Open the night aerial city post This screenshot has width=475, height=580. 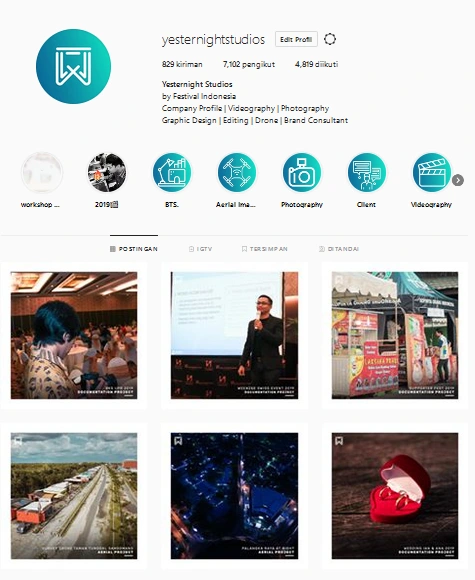click(234, 496)
